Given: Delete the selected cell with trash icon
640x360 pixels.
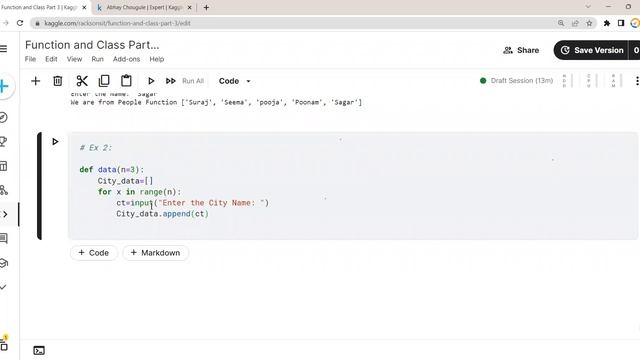Looking at the screenshot, I should point(58,81).
